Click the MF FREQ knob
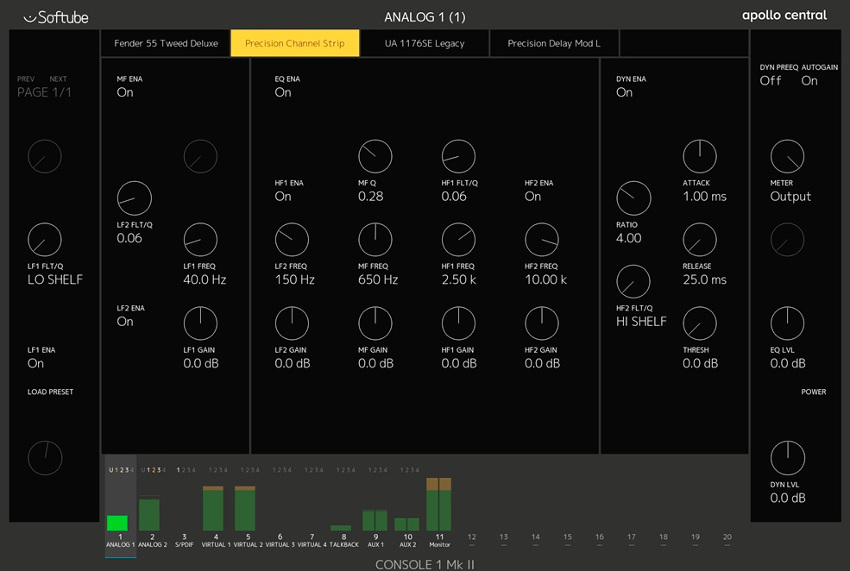This screenshot has height=571, width=850. (375, 240)
